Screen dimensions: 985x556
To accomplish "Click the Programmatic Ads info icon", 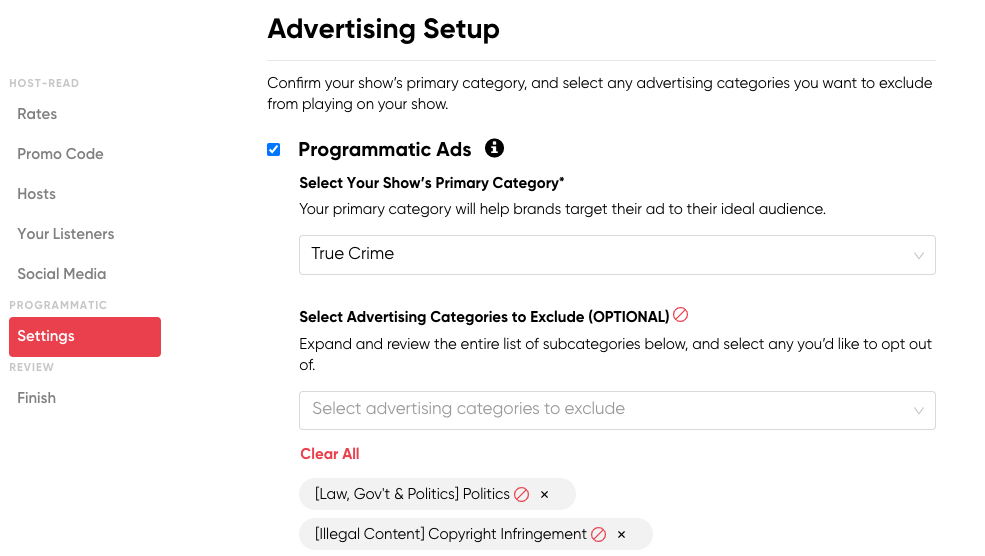I will 494,148.
